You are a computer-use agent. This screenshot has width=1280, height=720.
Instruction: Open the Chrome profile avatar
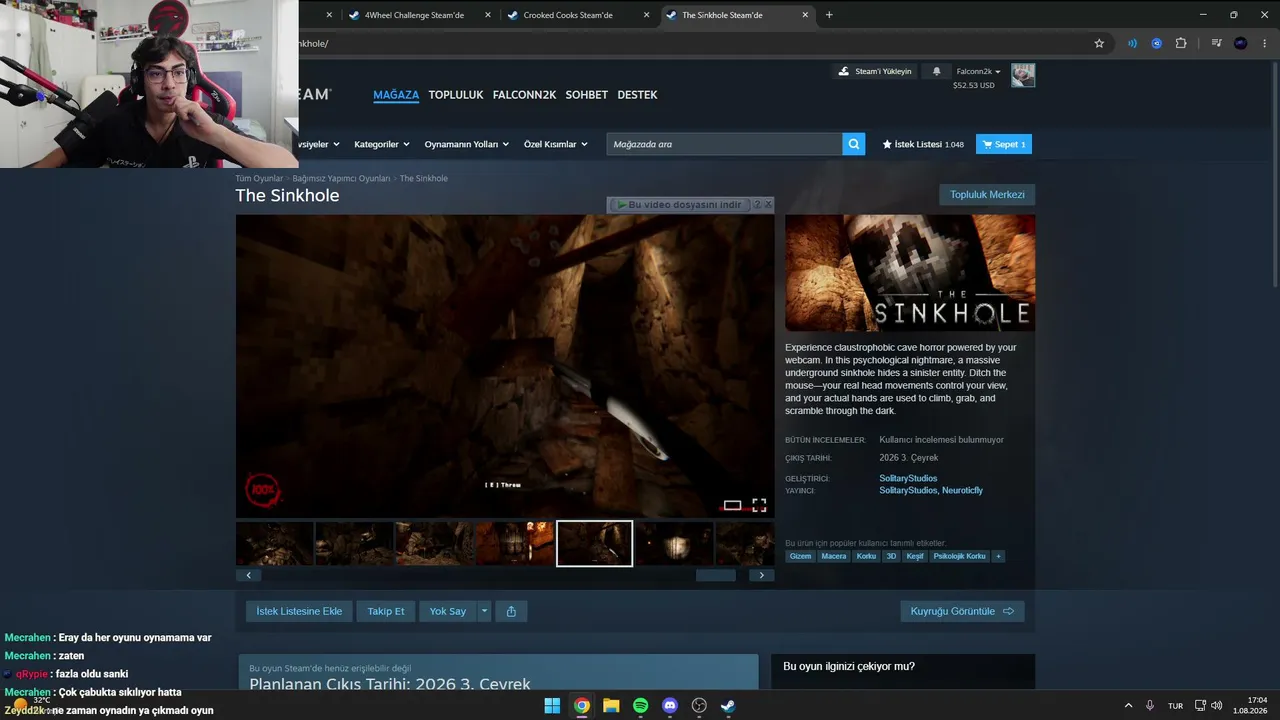pyautogui.click(x=1241, y=43)
